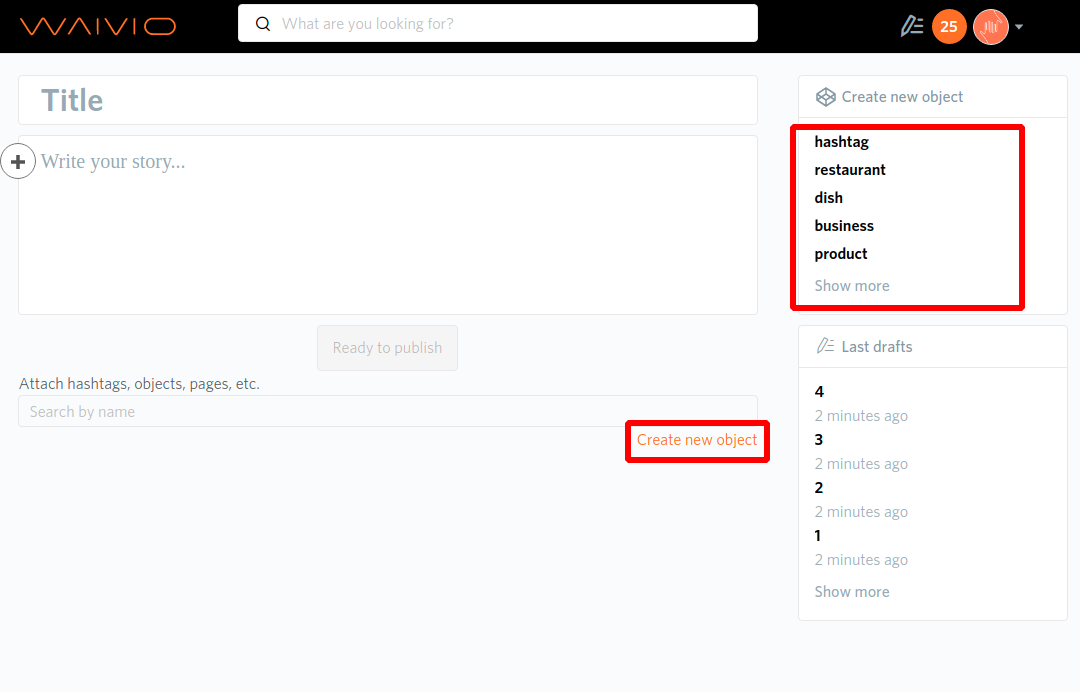Click the drafts icon beside Last drafts
The width and height of the screenshot is (1080, 692).
[x=825, y=347]
